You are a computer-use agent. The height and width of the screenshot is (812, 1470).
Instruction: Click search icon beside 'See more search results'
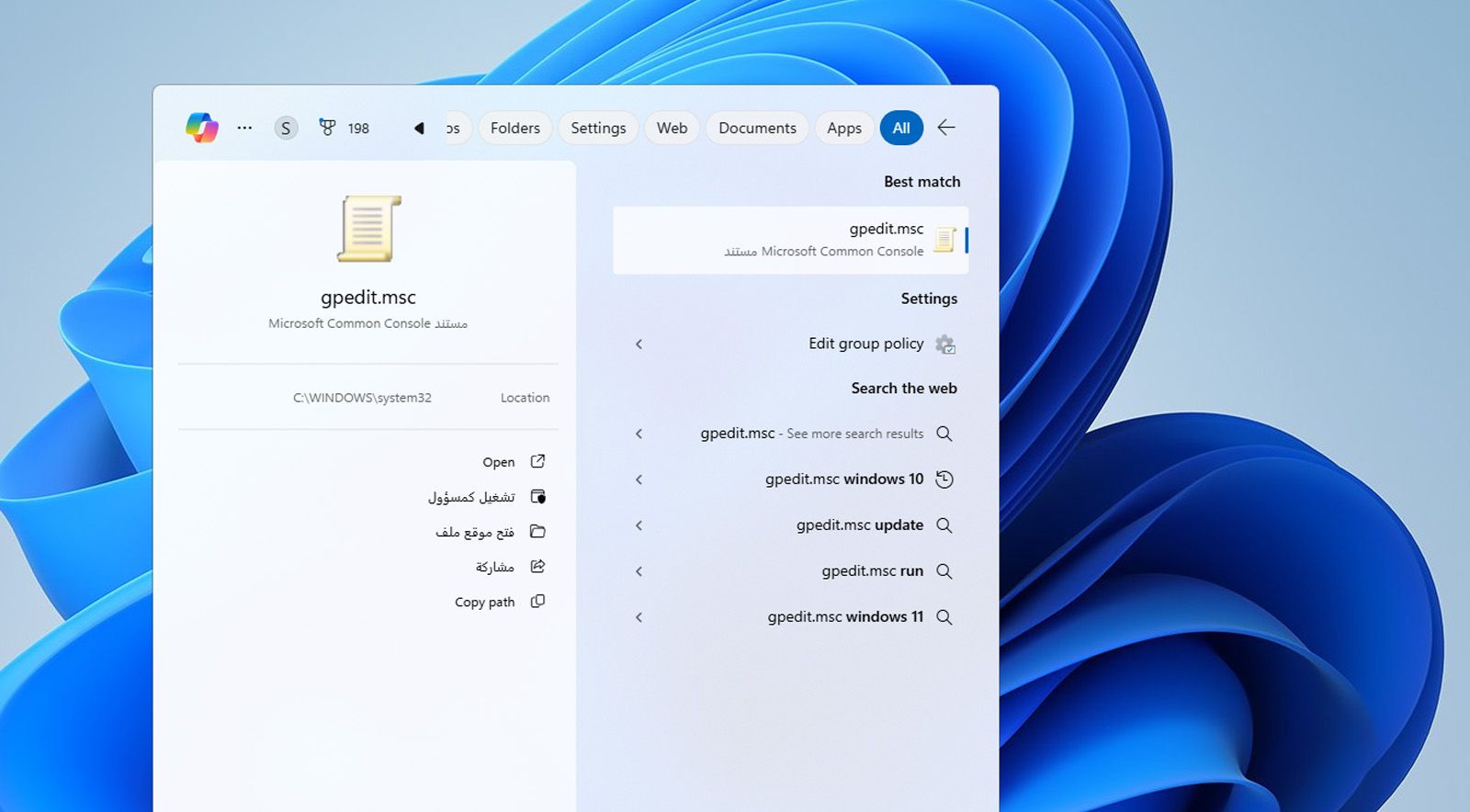coord(944,434)
